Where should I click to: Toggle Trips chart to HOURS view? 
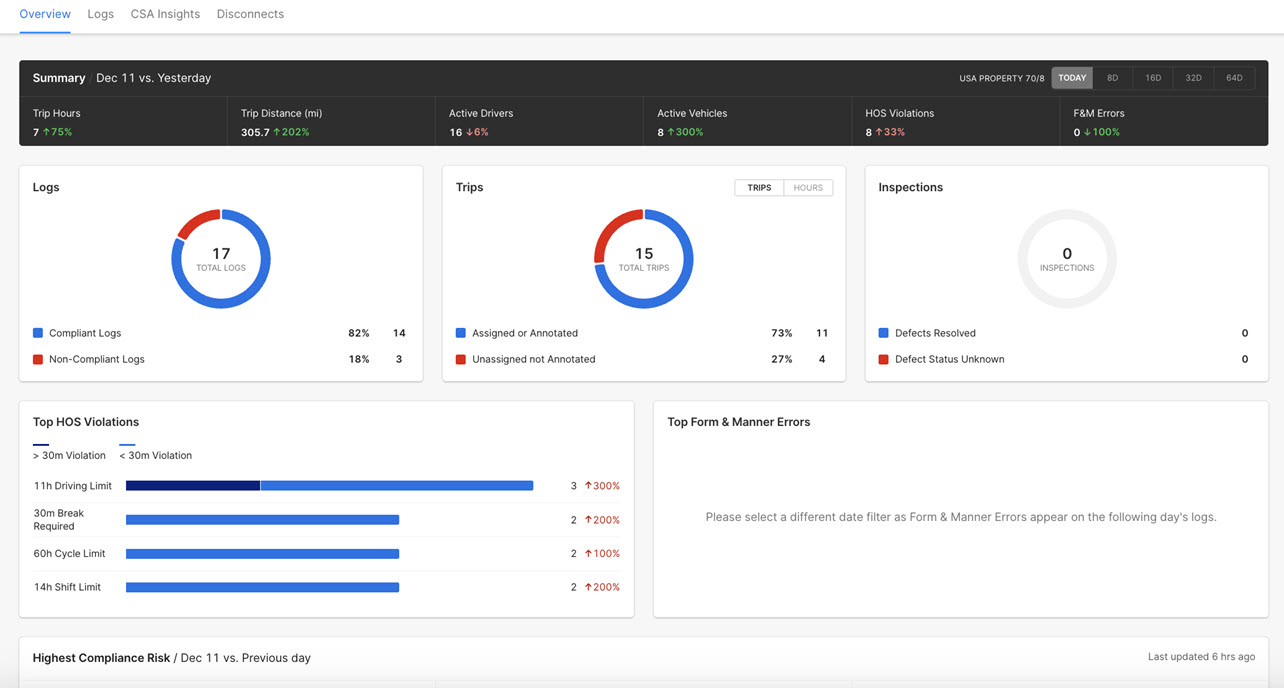(808, 188)
